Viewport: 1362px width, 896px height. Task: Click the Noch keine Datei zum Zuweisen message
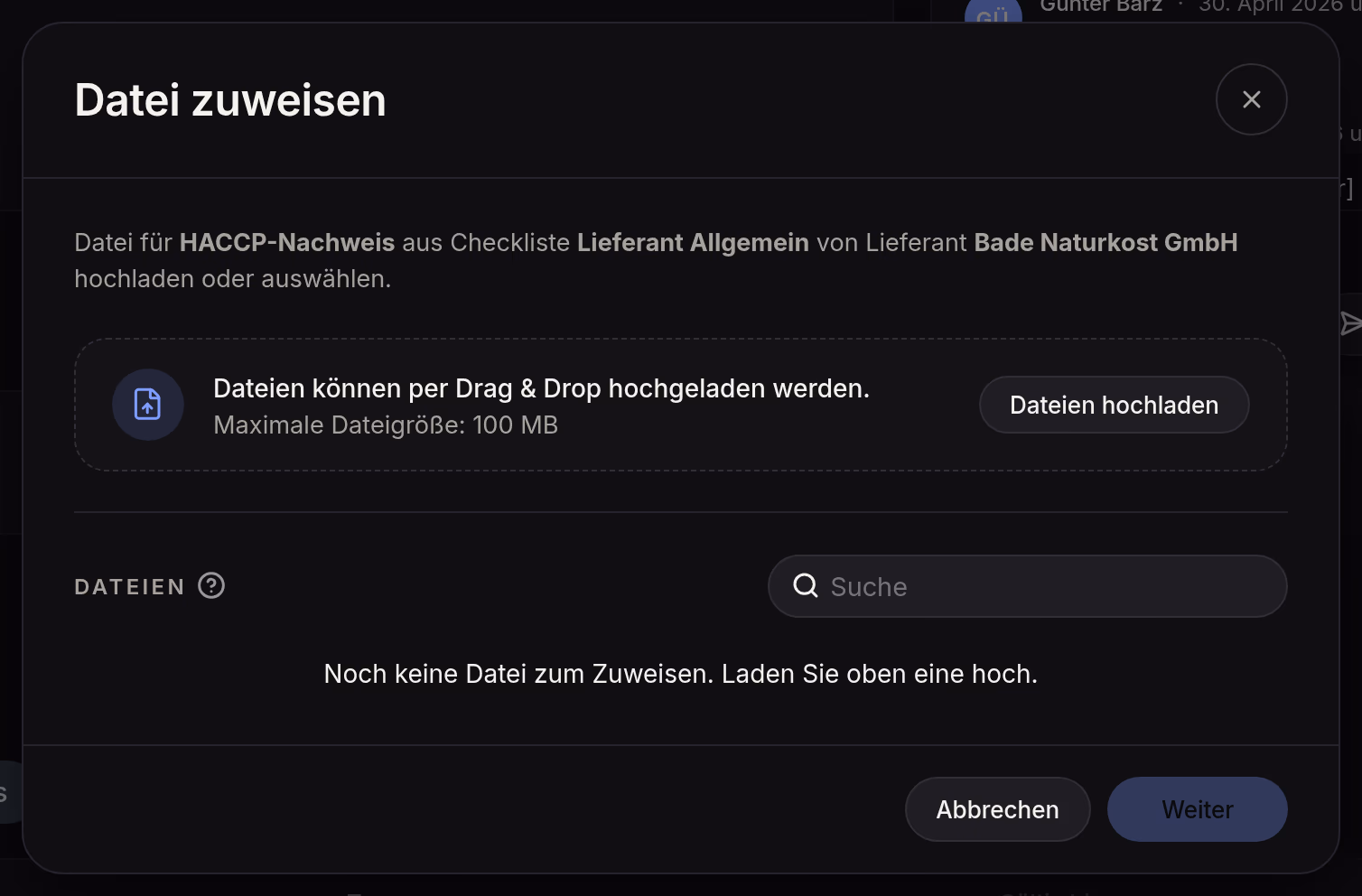(681, 674)
